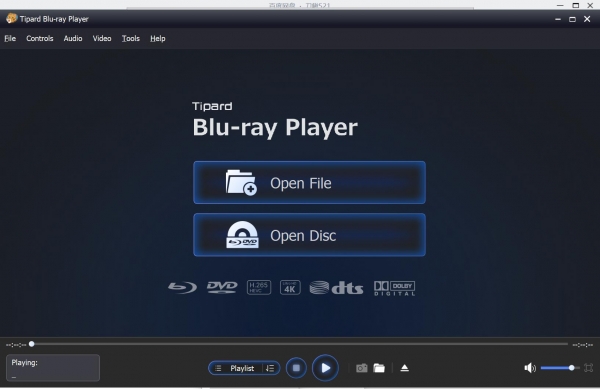Viewport: 600px width, 389px height.
Task: Open the Help menu
Action: coord(158,39)
